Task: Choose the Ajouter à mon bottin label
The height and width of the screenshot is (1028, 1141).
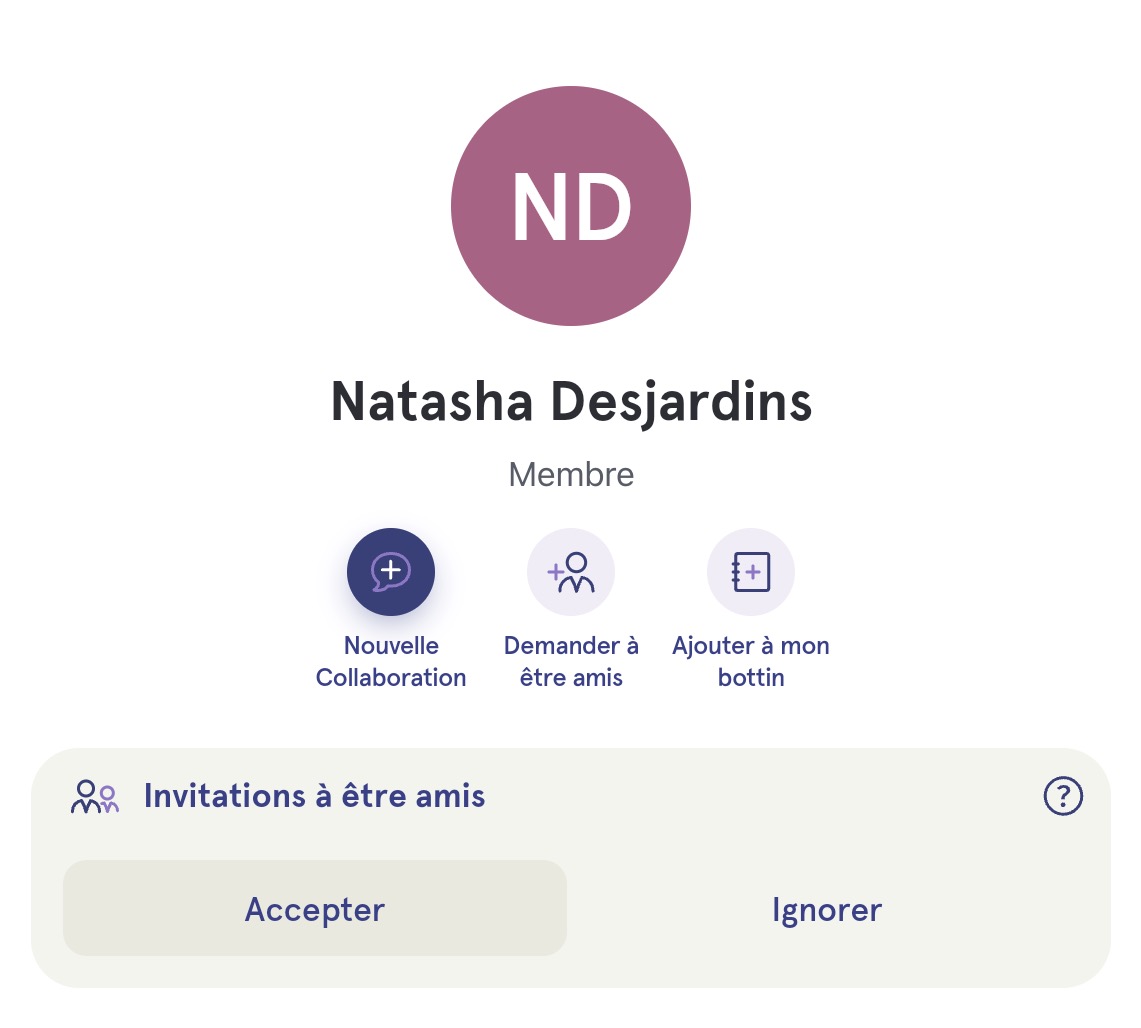Action: pos(751,661)
